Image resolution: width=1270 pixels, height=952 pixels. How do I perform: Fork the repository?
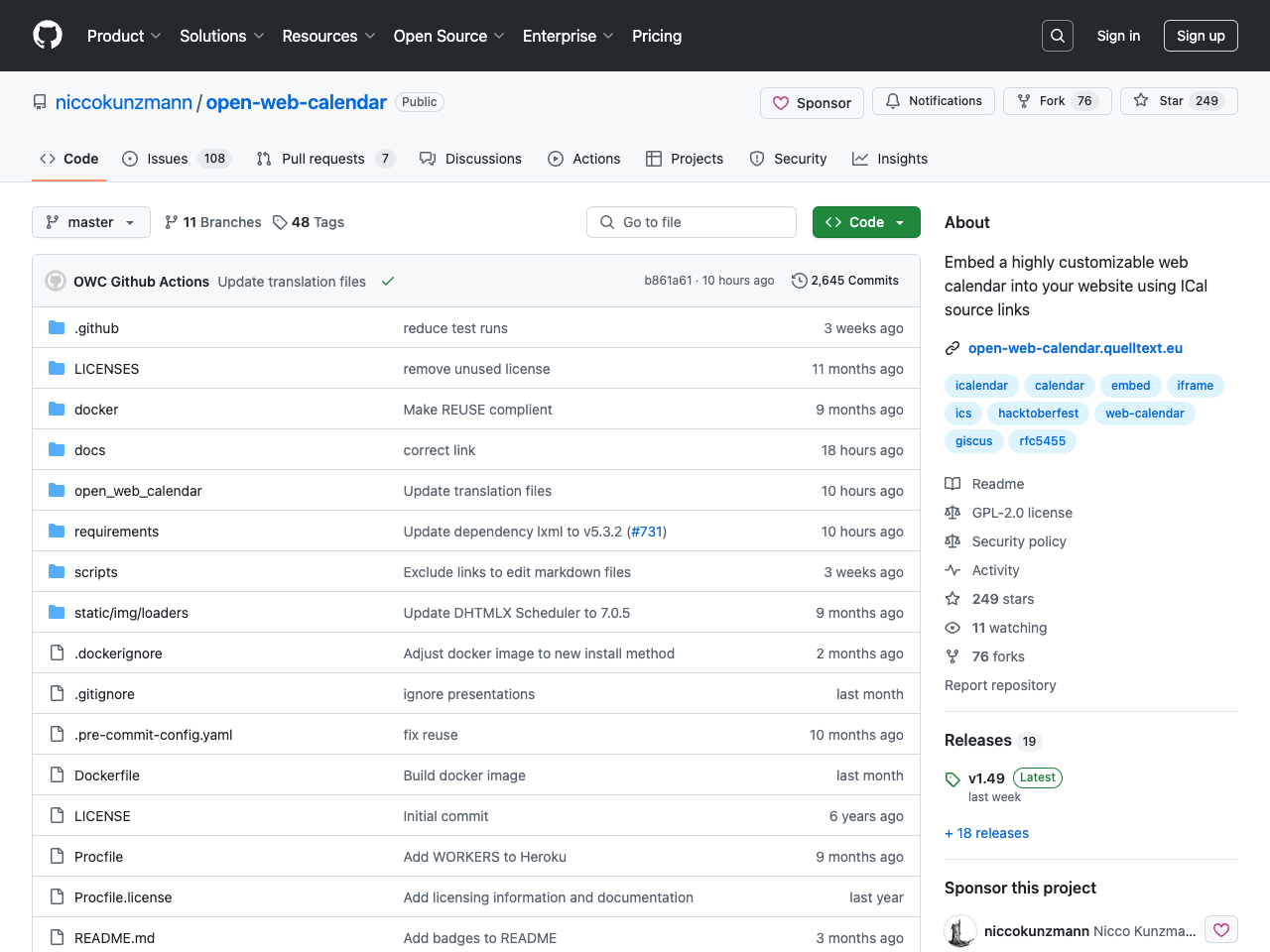coord(1058,101)
